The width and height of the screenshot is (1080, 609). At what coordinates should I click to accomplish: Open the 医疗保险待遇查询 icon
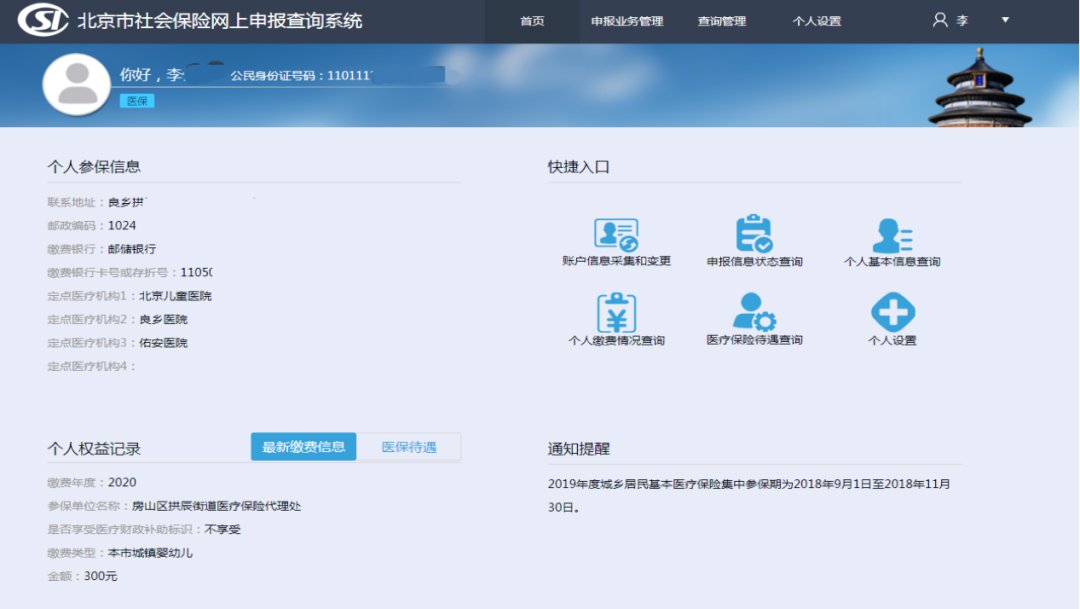pos(754,312)
